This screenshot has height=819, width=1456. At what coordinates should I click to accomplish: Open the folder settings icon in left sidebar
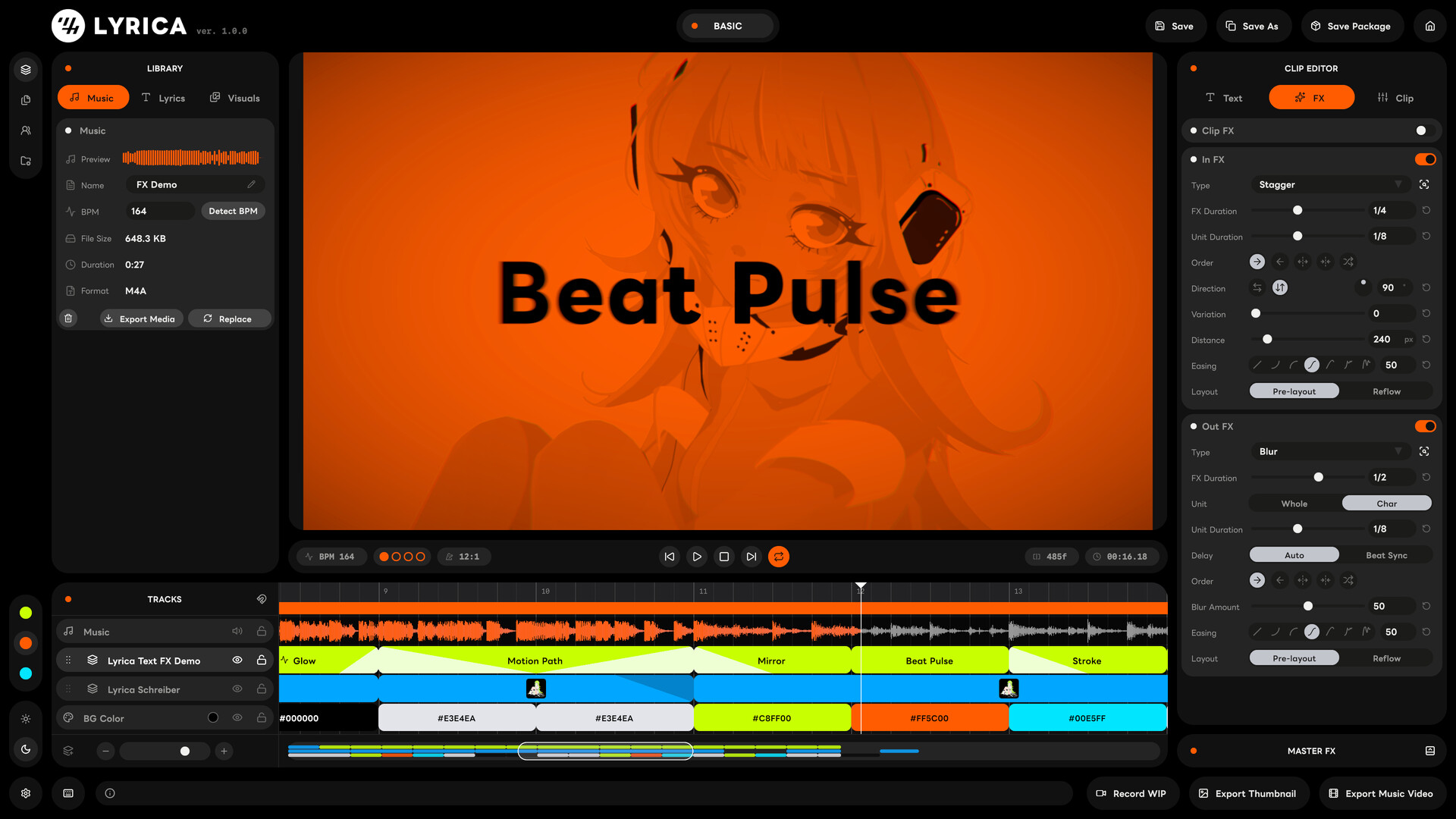click(26, 161)
